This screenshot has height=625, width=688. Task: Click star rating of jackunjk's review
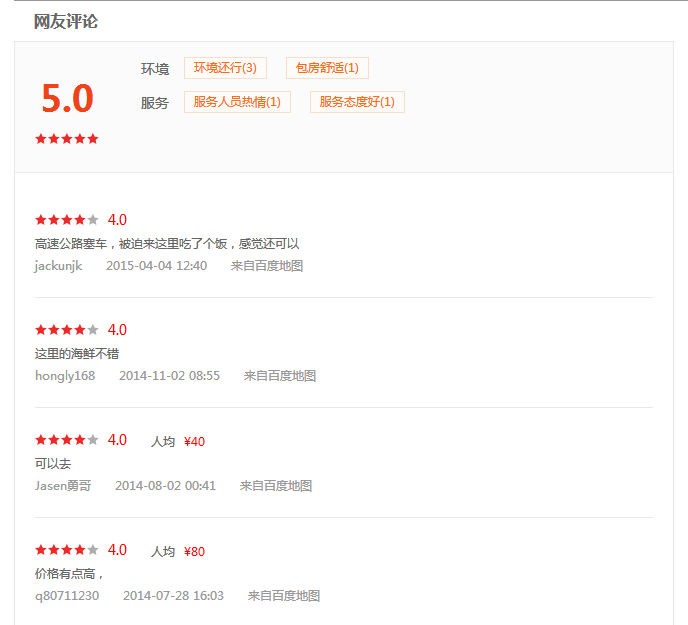tap(67, 219)
